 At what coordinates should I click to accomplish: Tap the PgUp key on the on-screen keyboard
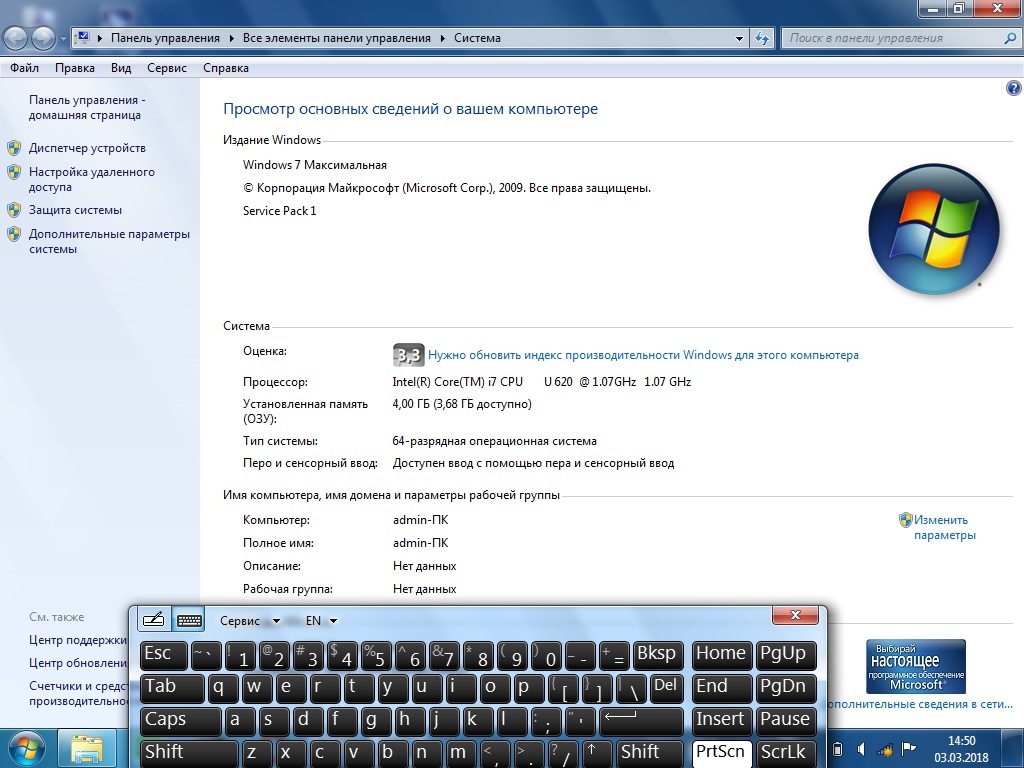tap(786, 655)
